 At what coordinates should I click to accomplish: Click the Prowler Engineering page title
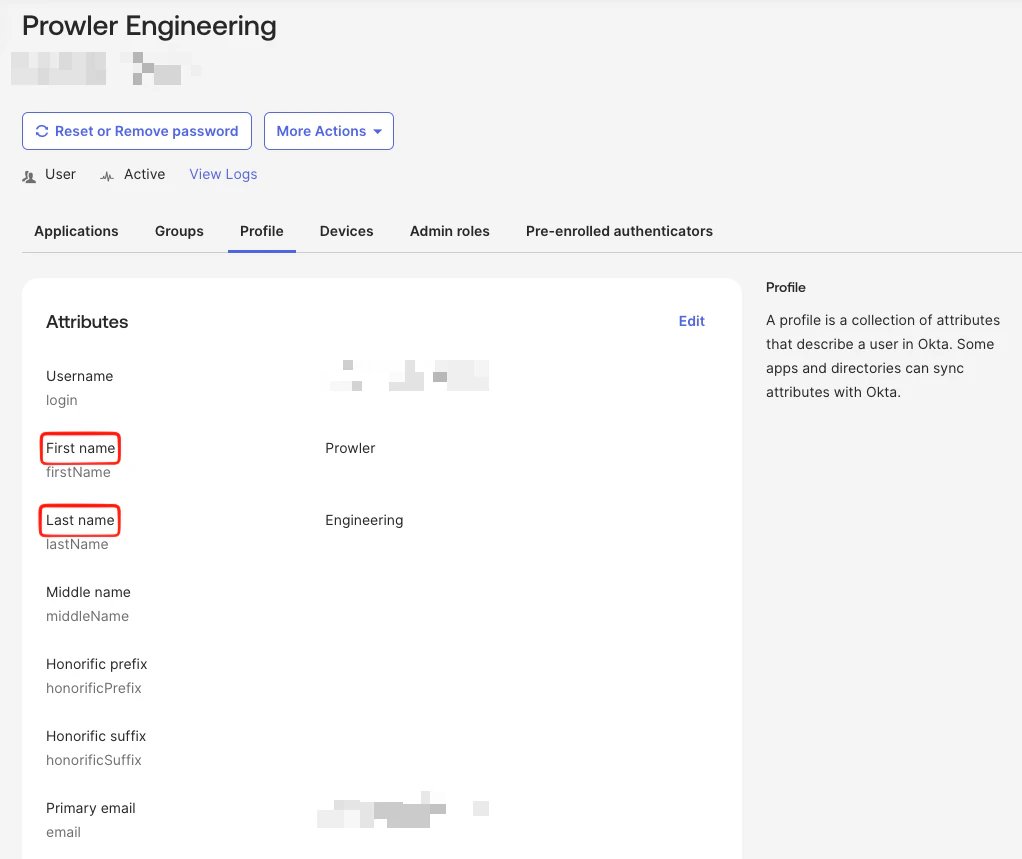coord(148,26)
